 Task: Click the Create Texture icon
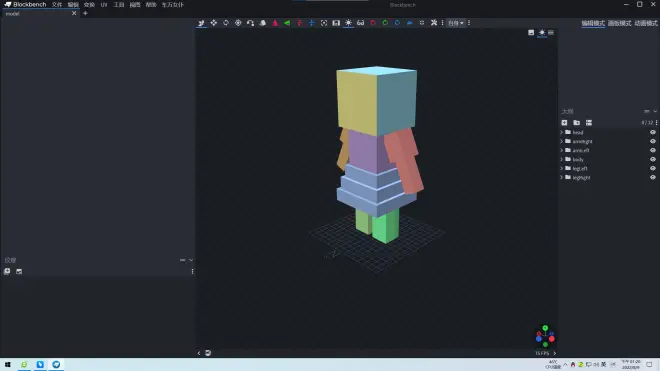[x=19, y=271]
